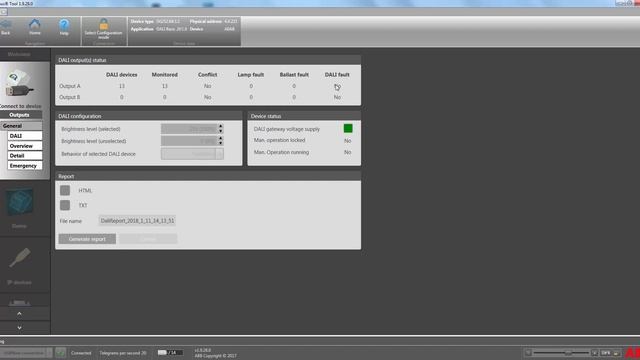
Task: Click the Brightness level (selected) value field
Action: (189, 129)
